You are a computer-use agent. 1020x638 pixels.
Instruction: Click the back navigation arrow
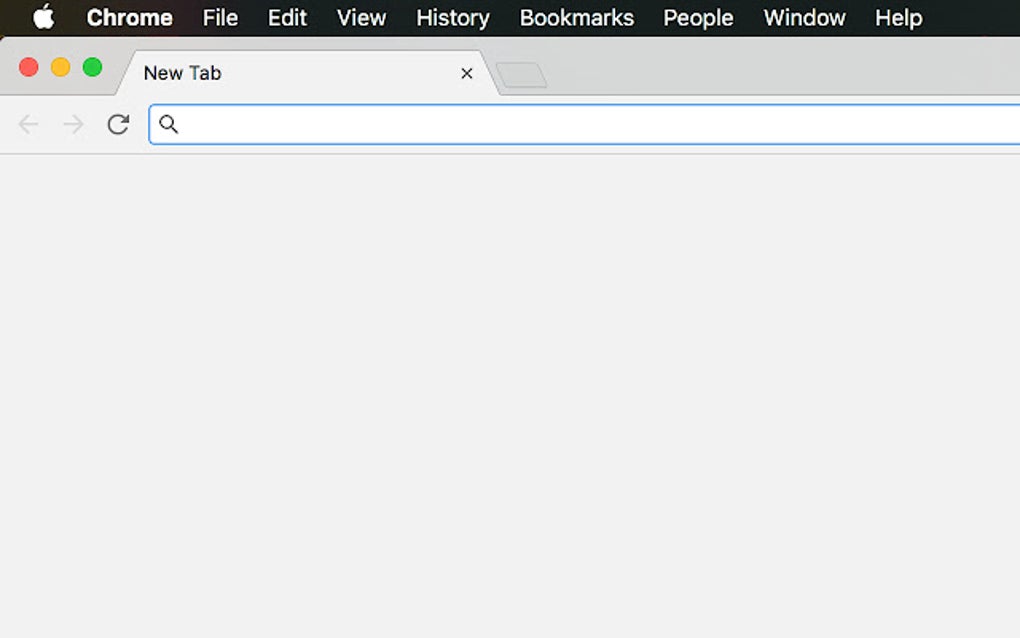[28, 124]
